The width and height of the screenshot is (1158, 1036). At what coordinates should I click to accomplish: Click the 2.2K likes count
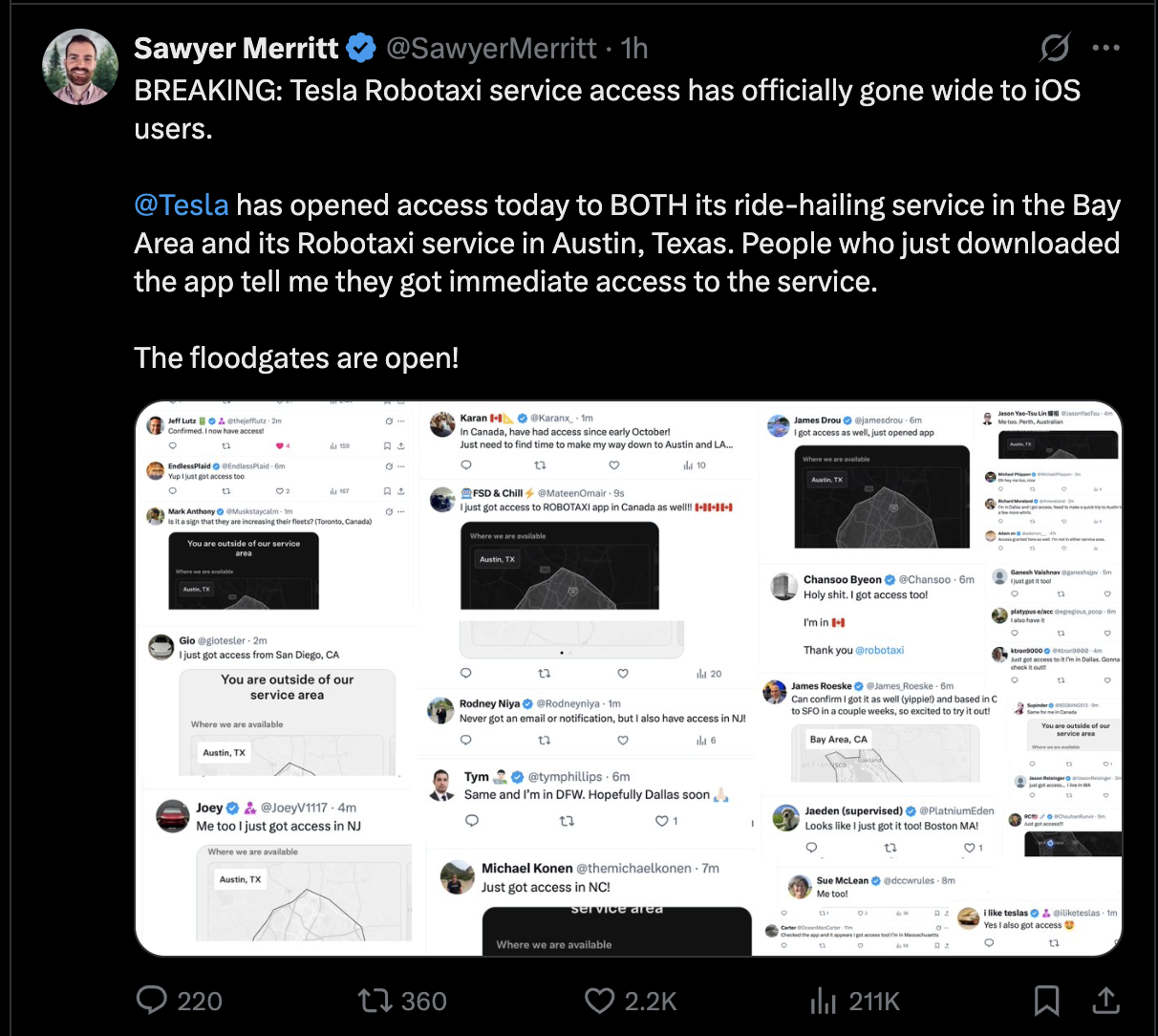(651, 1001)
